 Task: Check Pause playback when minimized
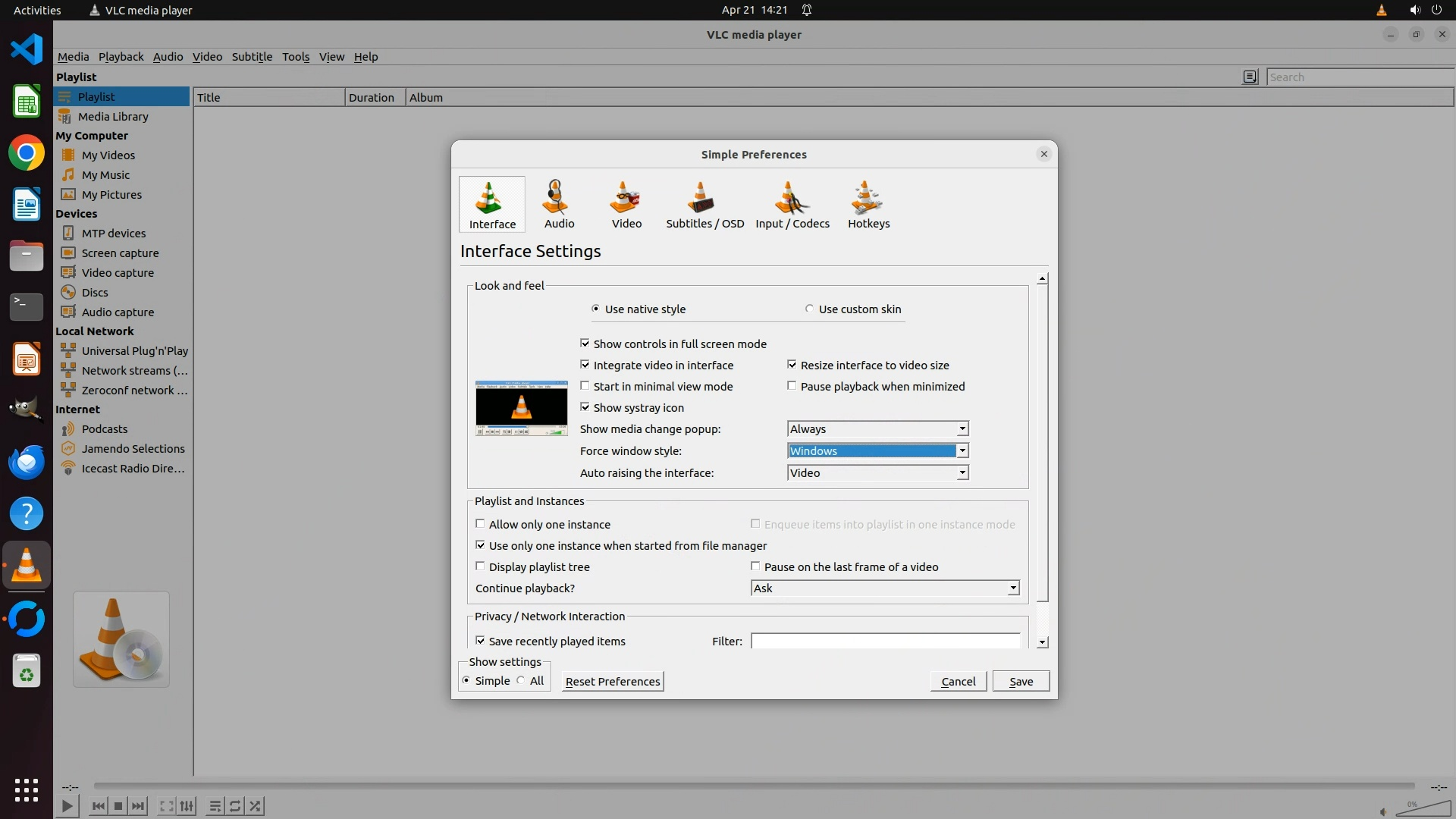(x=792, y=386)
